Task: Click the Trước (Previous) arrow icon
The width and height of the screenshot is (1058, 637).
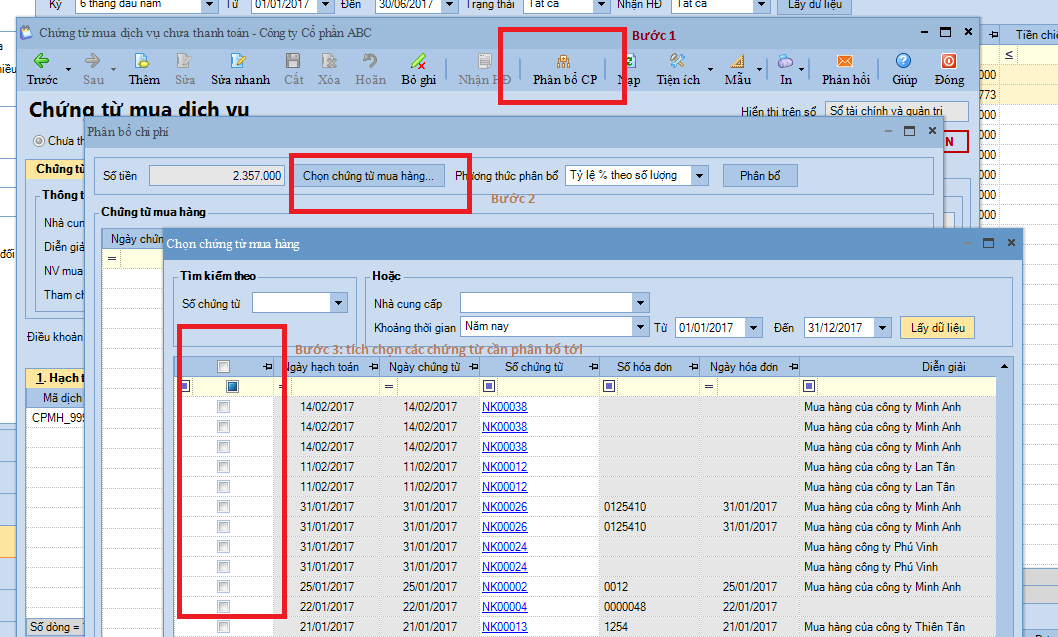Action: point(42,62)
